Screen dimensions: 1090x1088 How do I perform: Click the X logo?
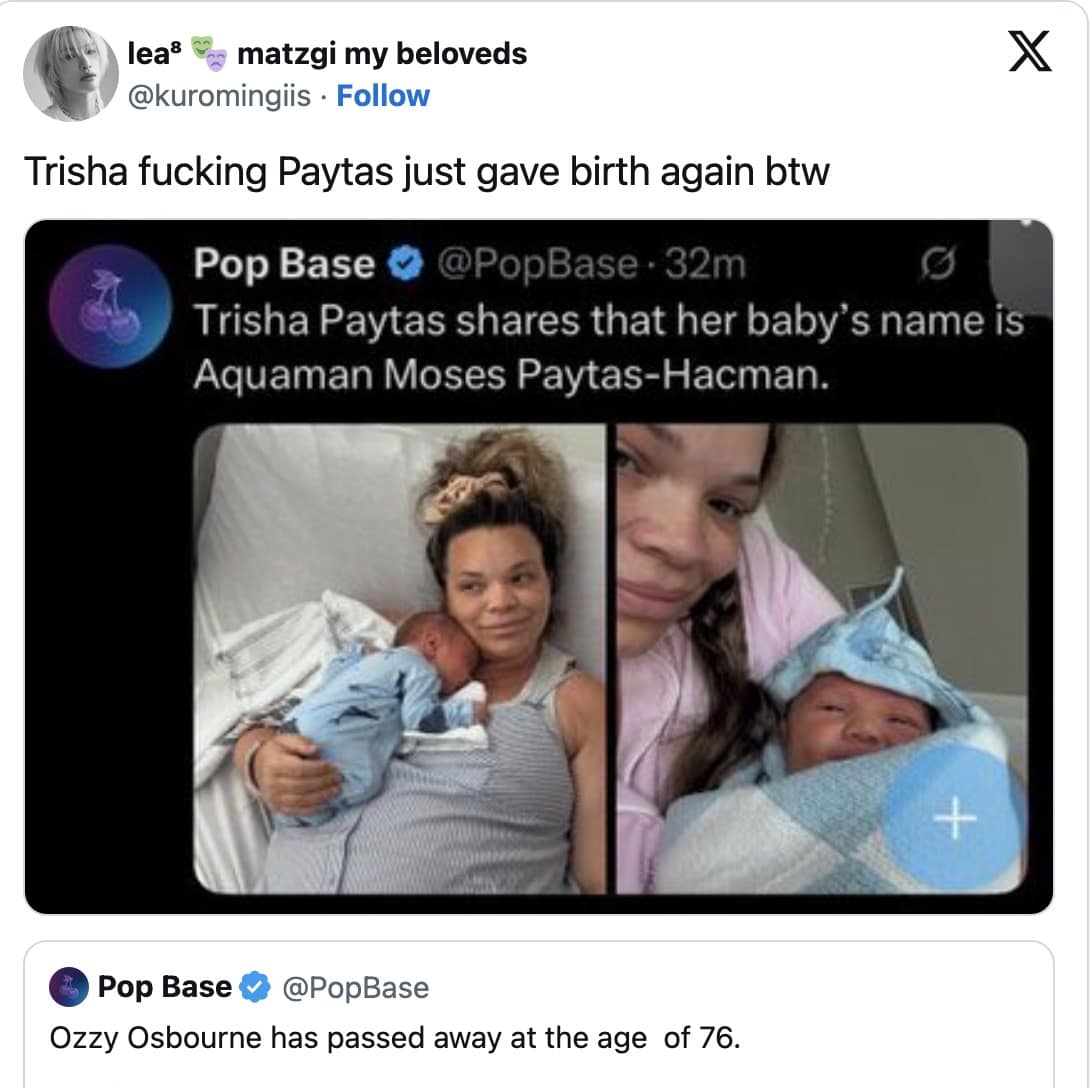[x=1029, y=54]
